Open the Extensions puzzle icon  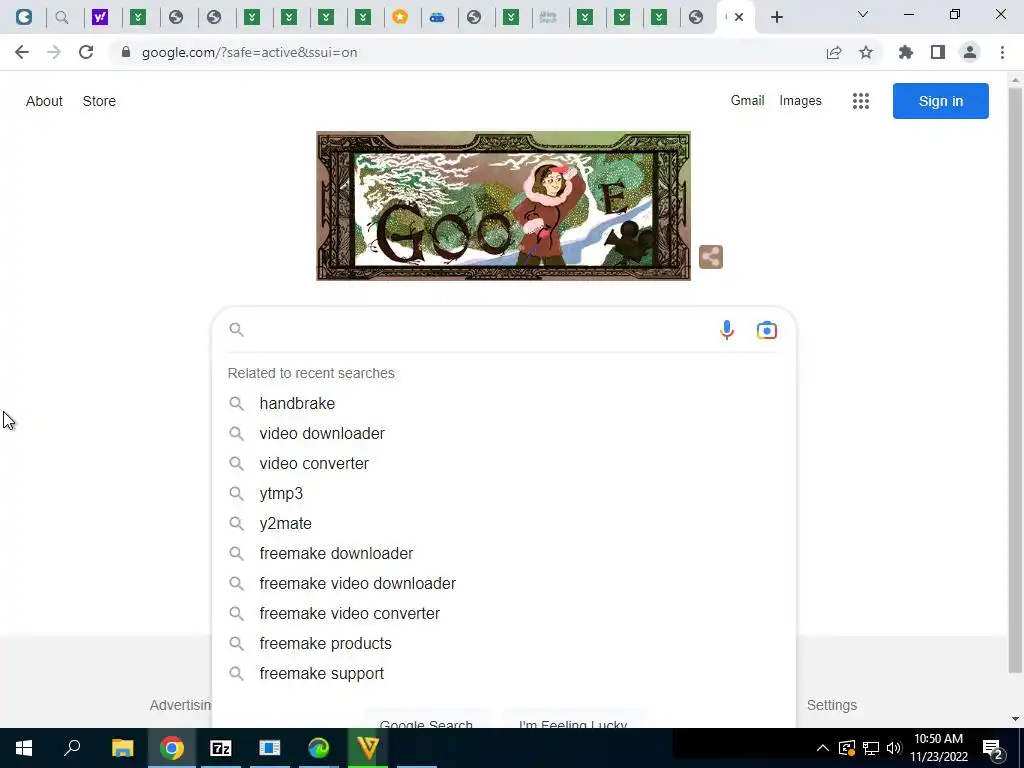[906, 52]
